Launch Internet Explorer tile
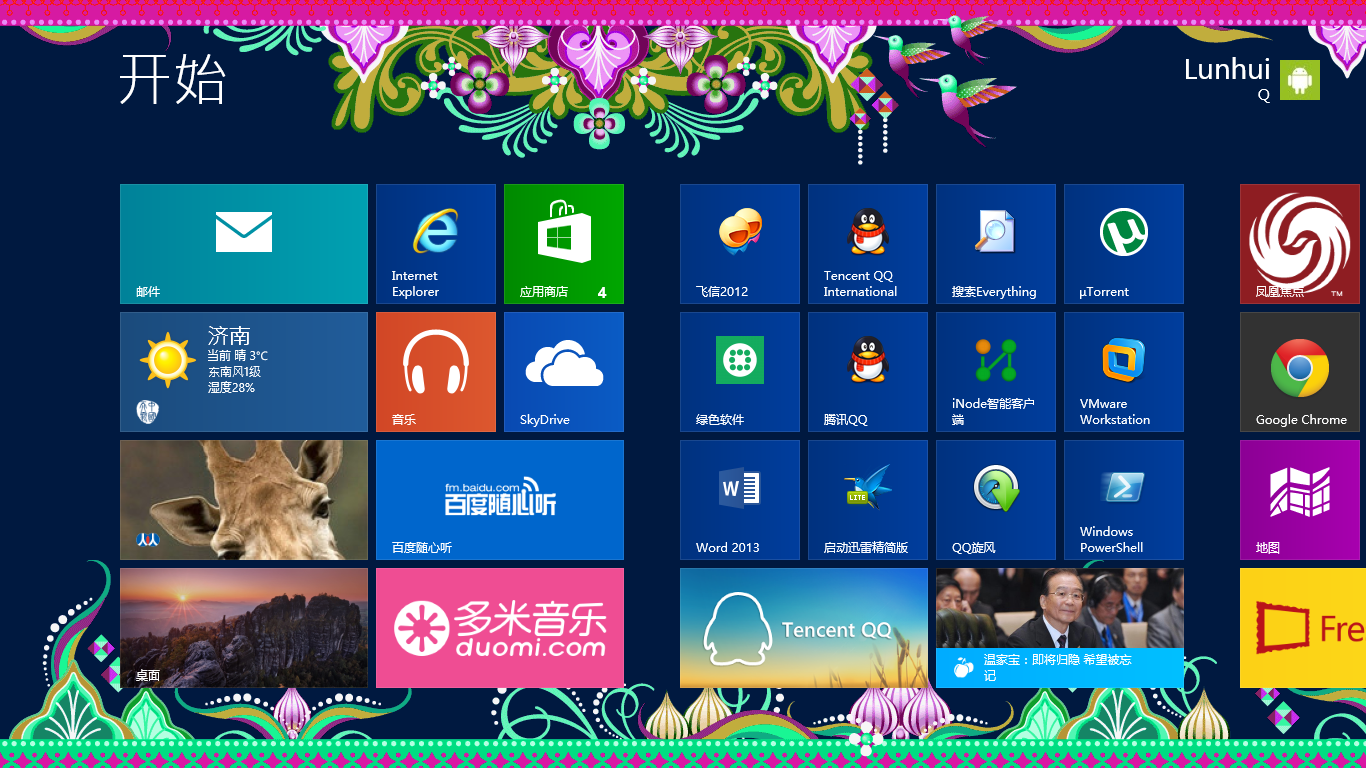 click(435, 243)
